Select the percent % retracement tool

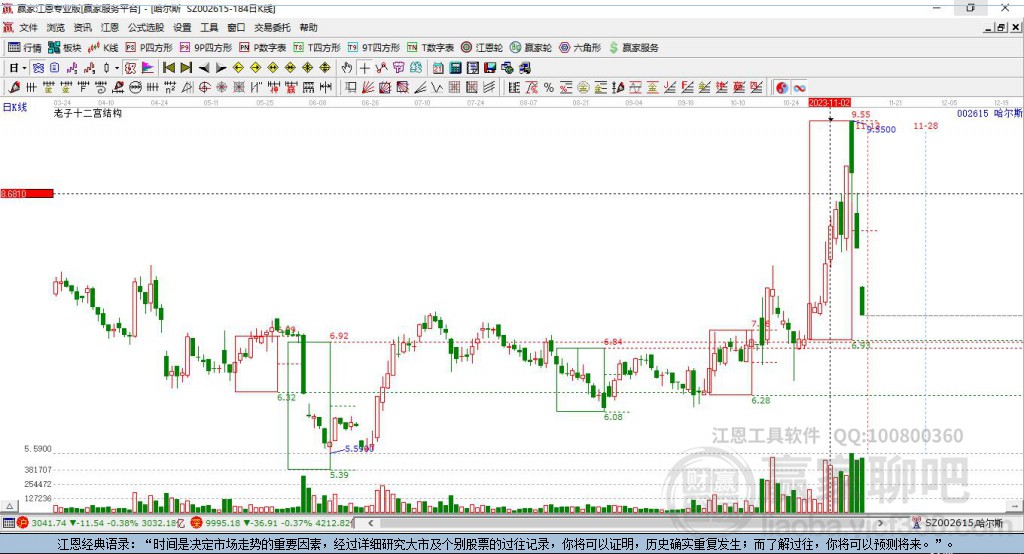tap(549, 88)
